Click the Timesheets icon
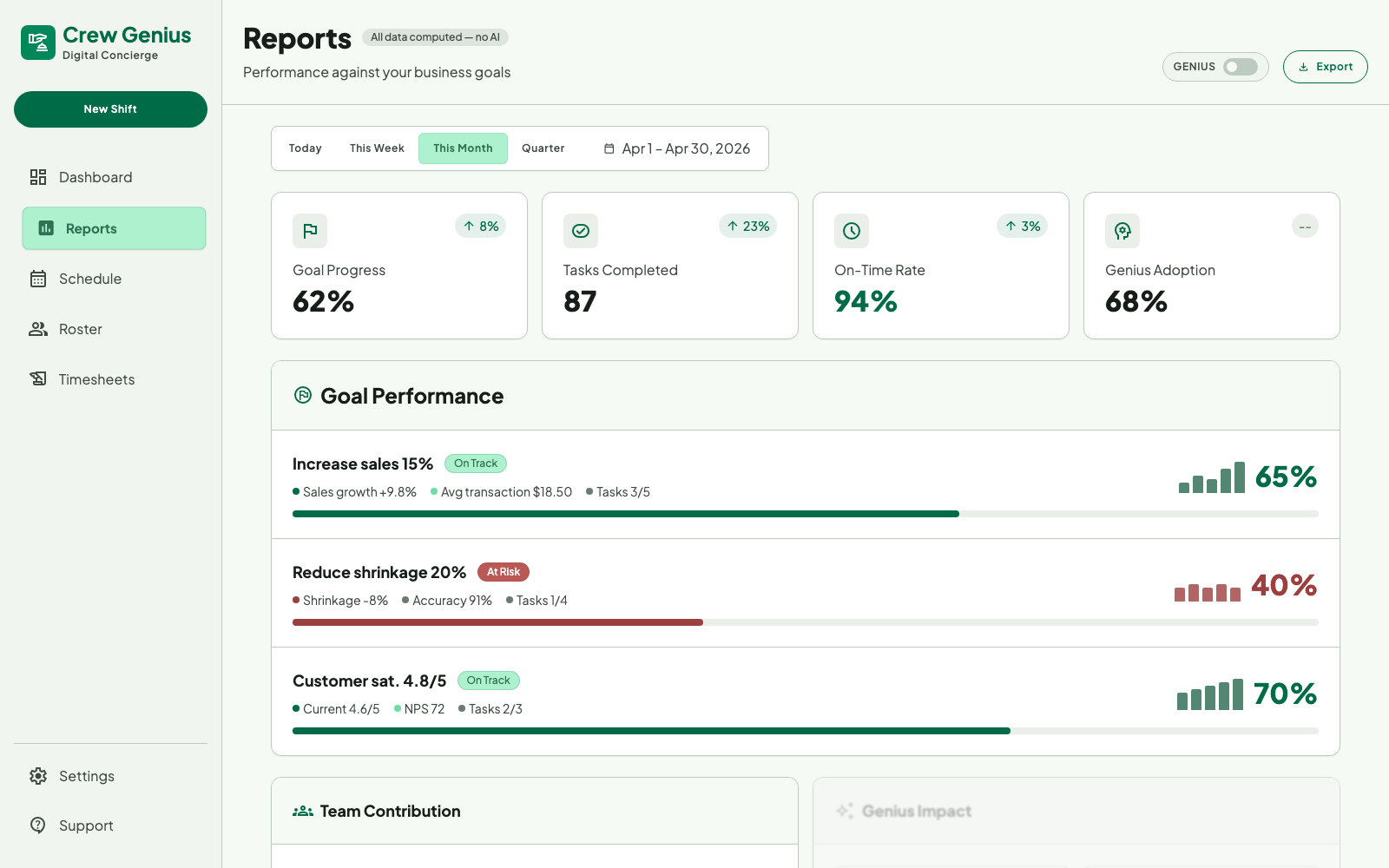This screenshot has width=1389, height=868. [x=38, y=378]
